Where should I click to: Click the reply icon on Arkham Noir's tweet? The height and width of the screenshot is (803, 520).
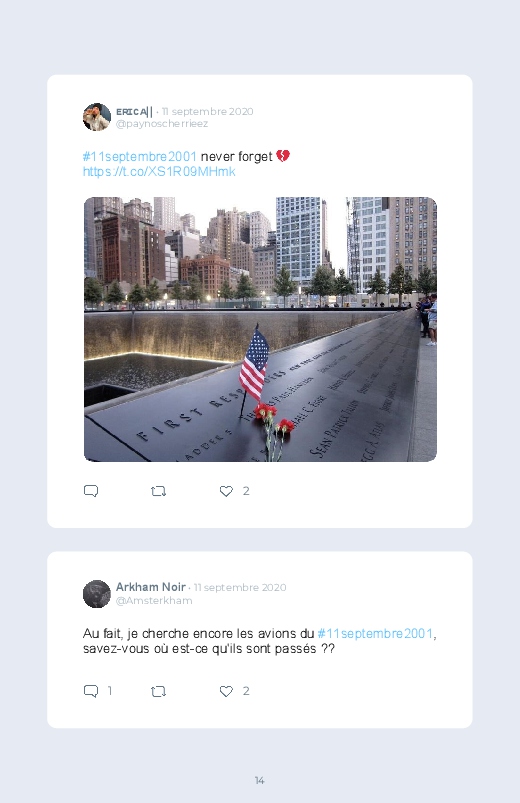[91, 691]
